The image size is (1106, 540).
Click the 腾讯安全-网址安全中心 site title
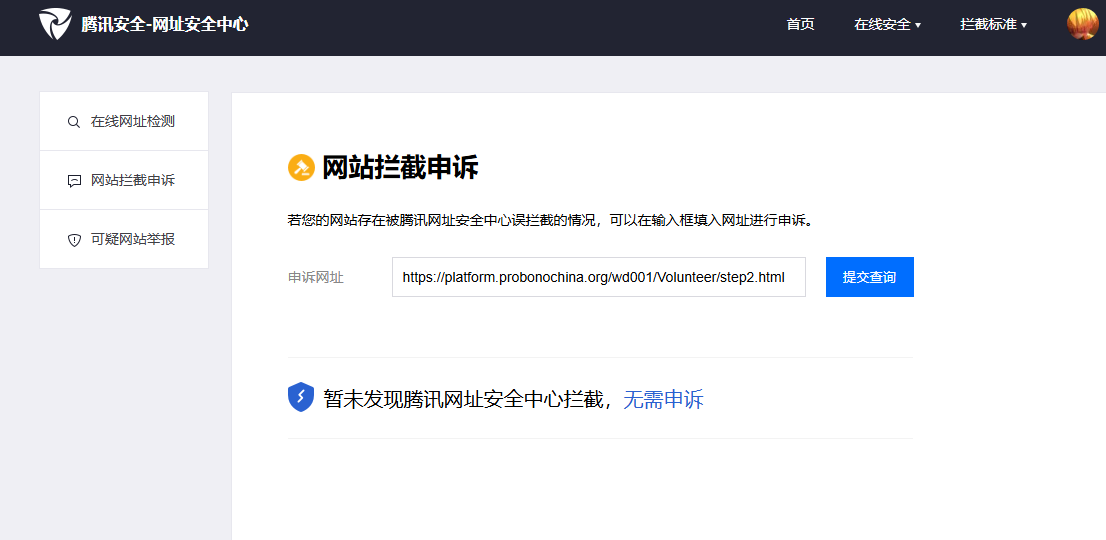coord(164,25)
